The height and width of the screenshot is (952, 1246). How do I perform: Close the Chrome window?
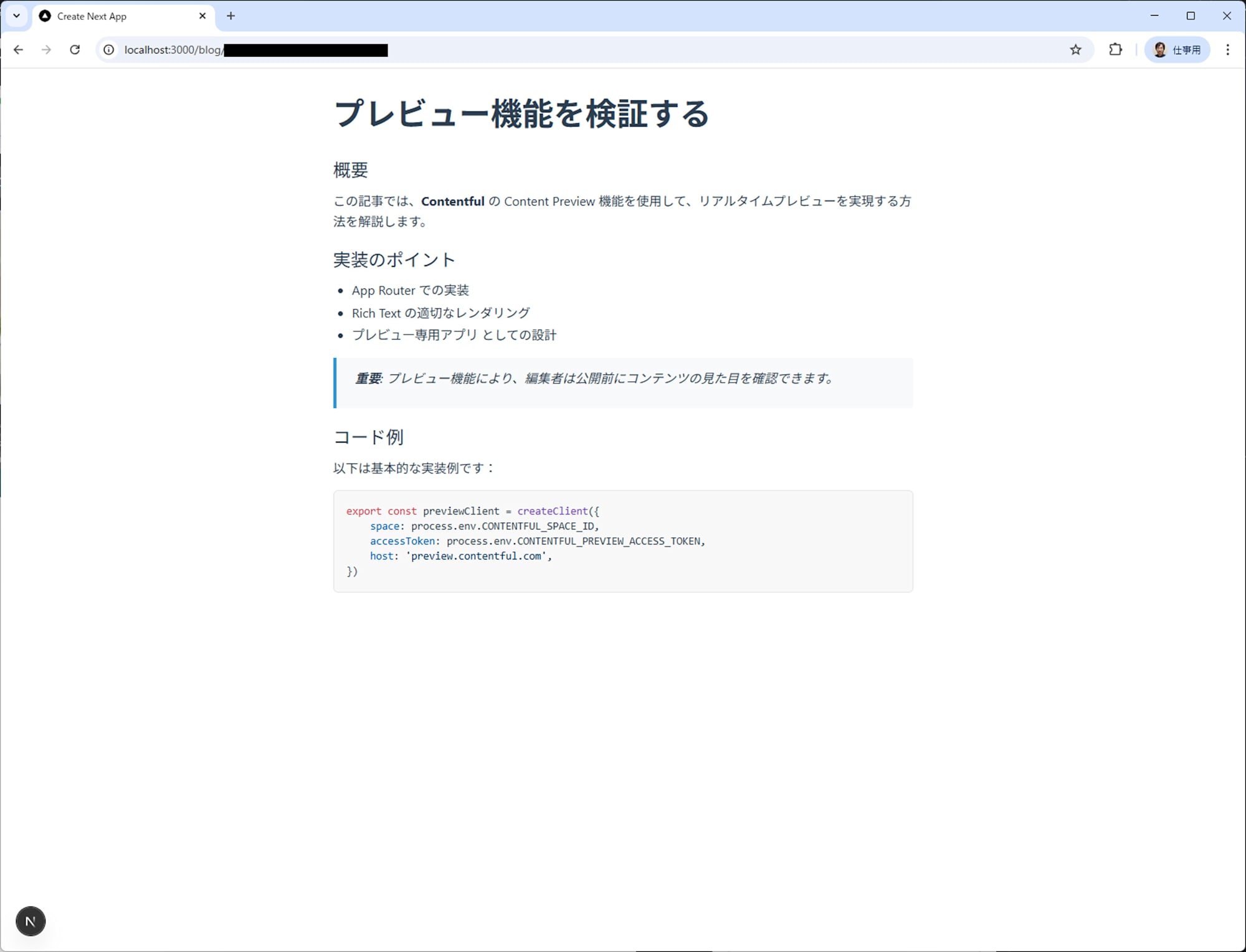click(1227, 16)
